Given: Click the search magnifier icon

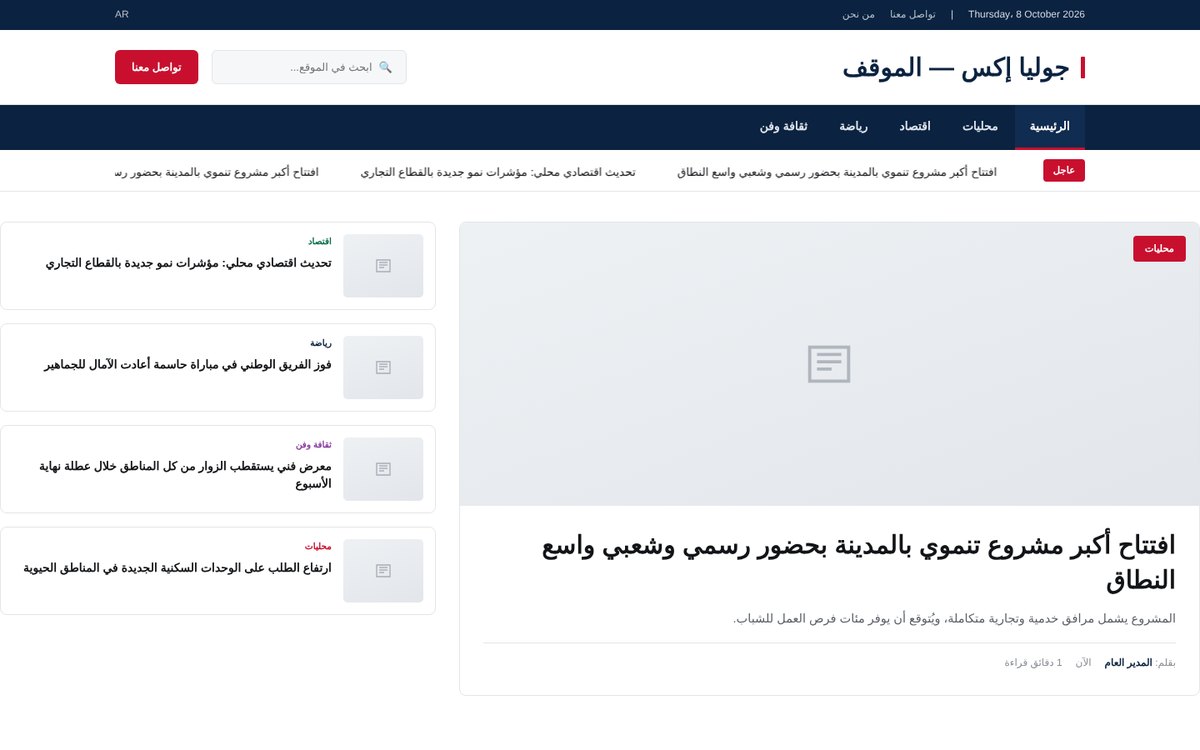Looking at the screenshot, I should [385, 67].
